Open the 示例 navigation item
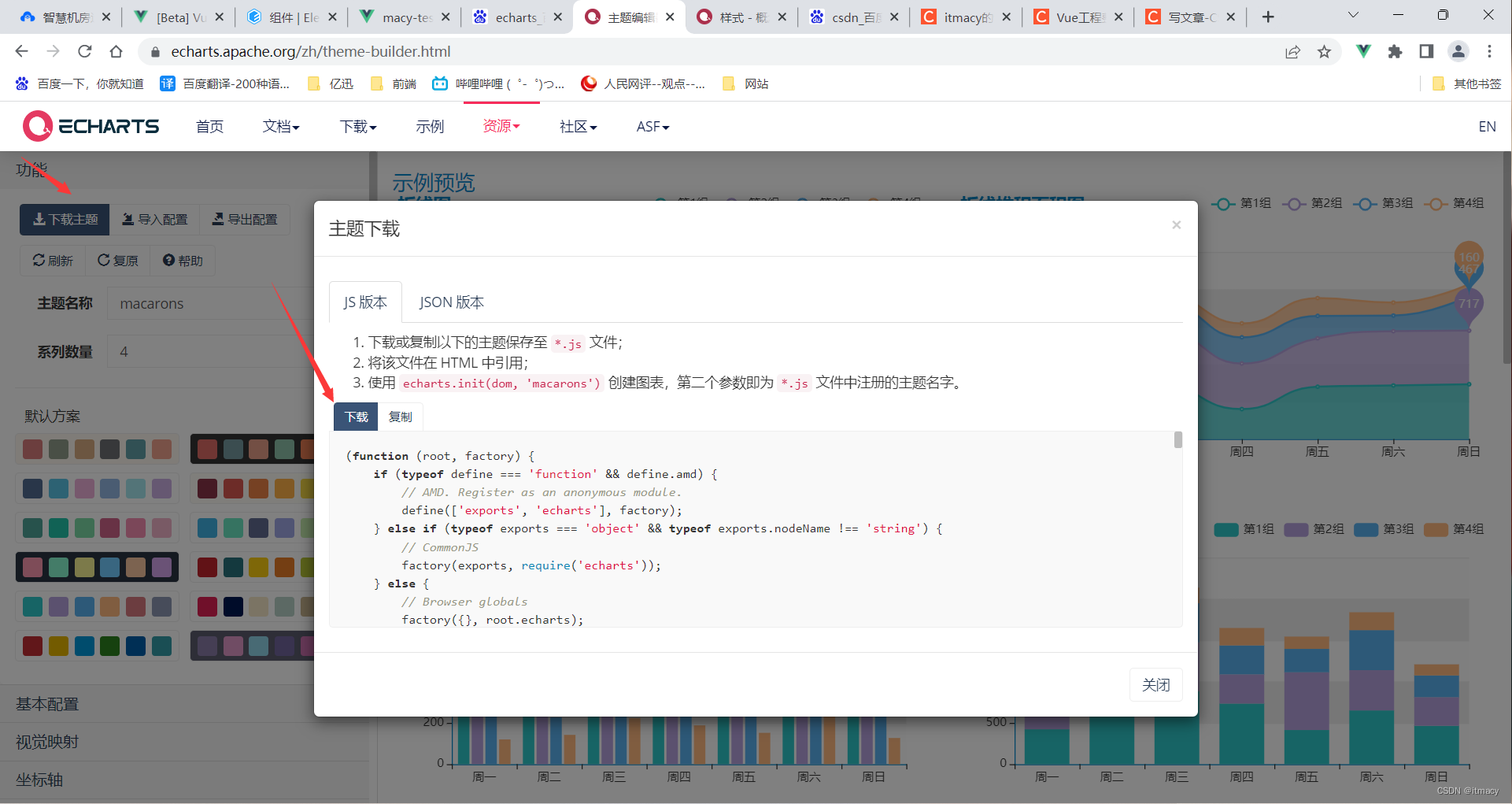Viewport: 1512px width, 804px height. [430, 126]
